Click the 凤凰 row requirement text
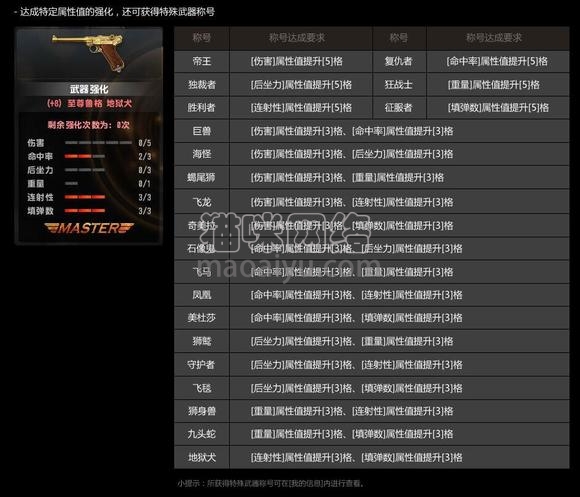 coord(357,295)
